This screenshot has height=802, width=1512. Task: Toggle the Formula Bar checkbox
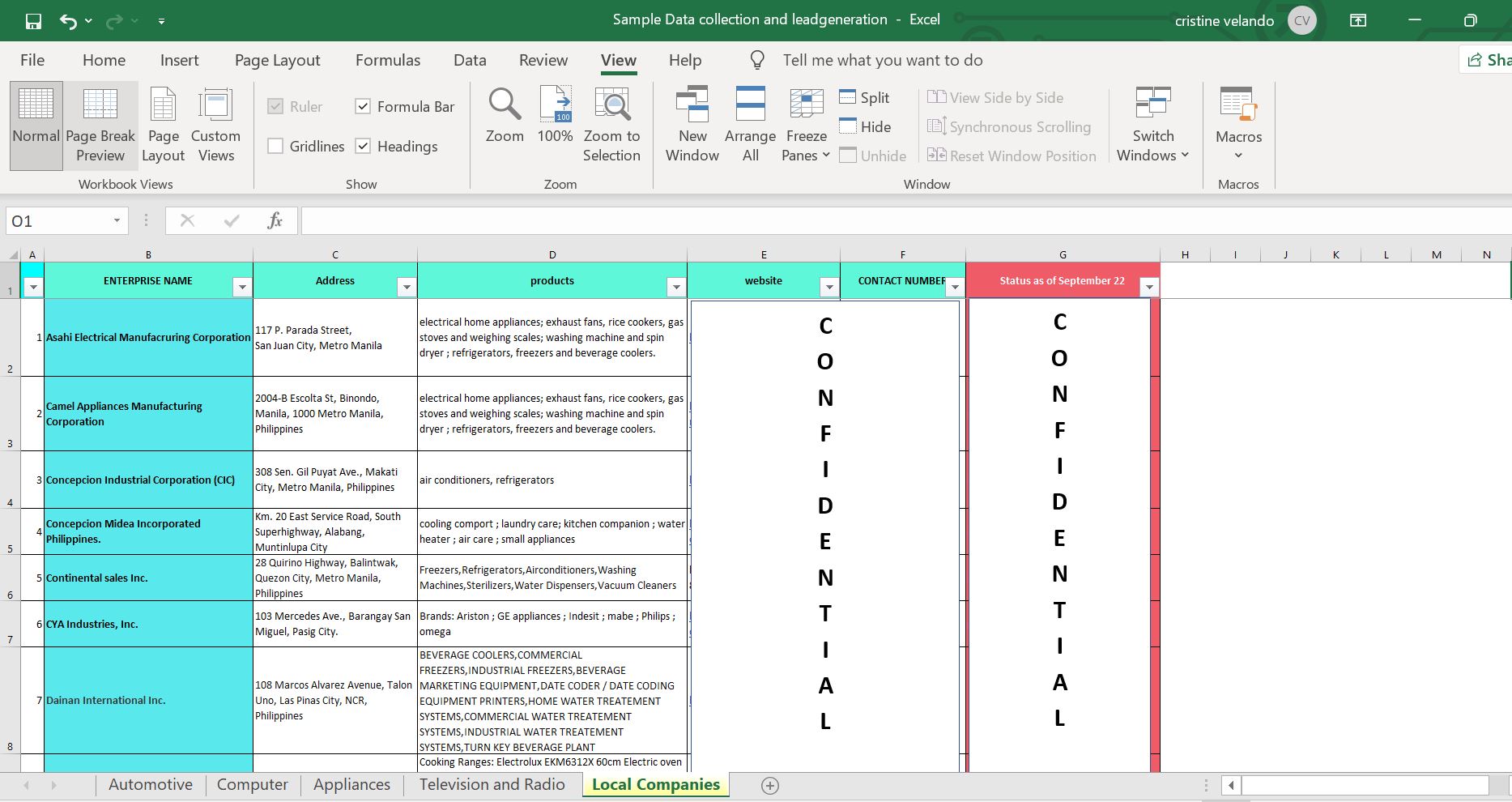click(363, 106)
